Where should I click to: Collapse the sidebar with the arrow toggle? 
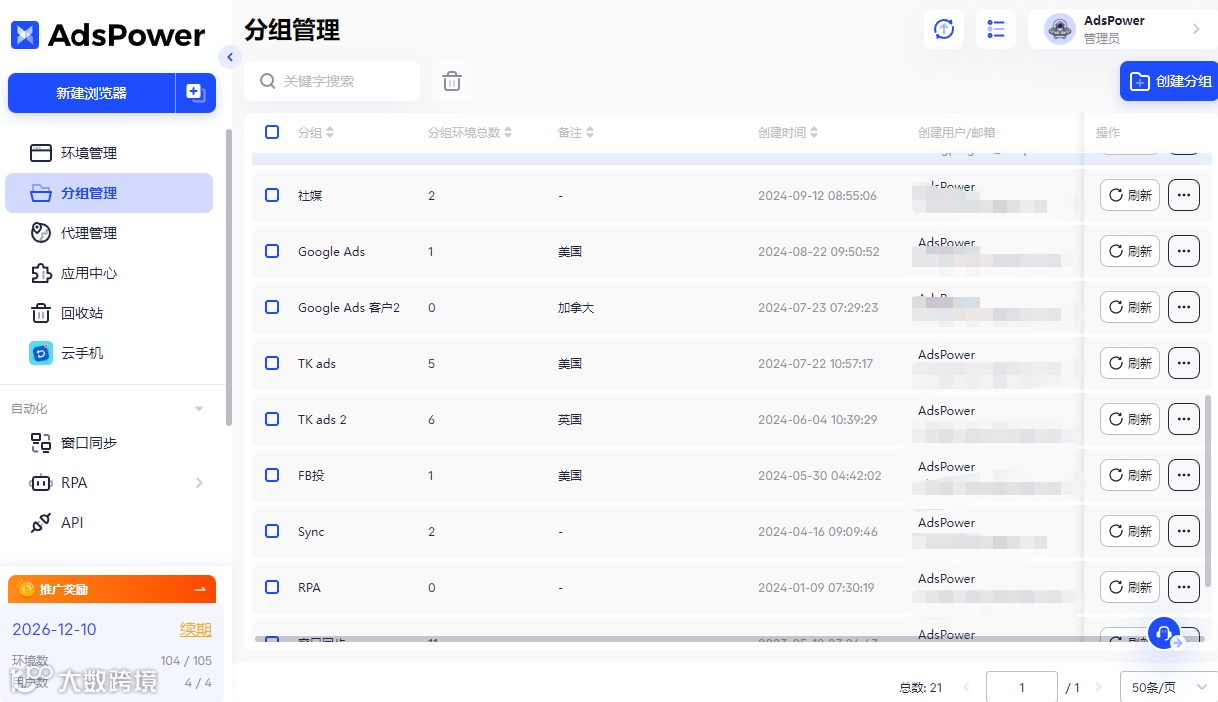(230, 57)
